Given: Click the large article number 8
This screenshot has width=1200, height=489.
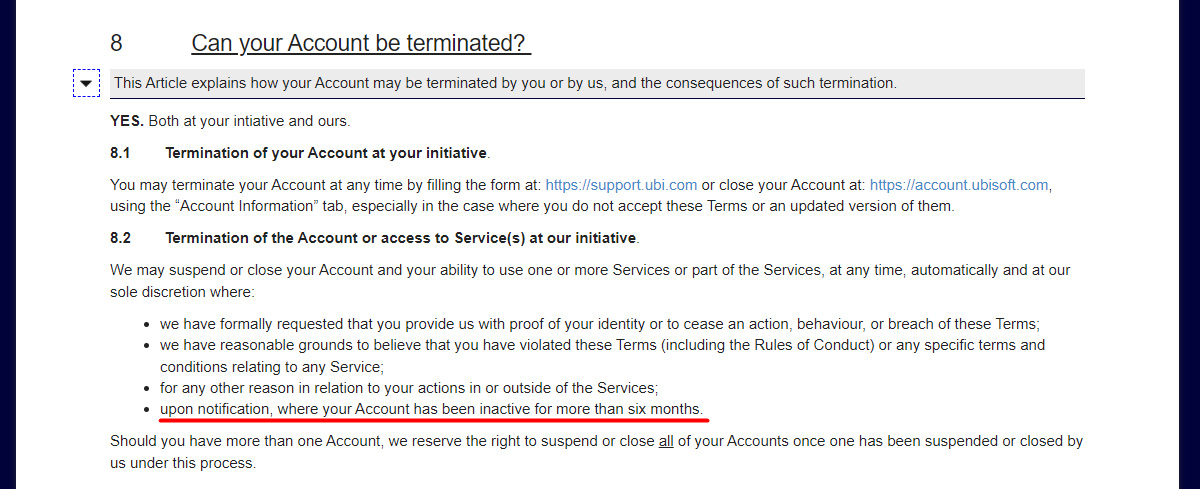Looking at the screenshot, I should pos(116,44).
